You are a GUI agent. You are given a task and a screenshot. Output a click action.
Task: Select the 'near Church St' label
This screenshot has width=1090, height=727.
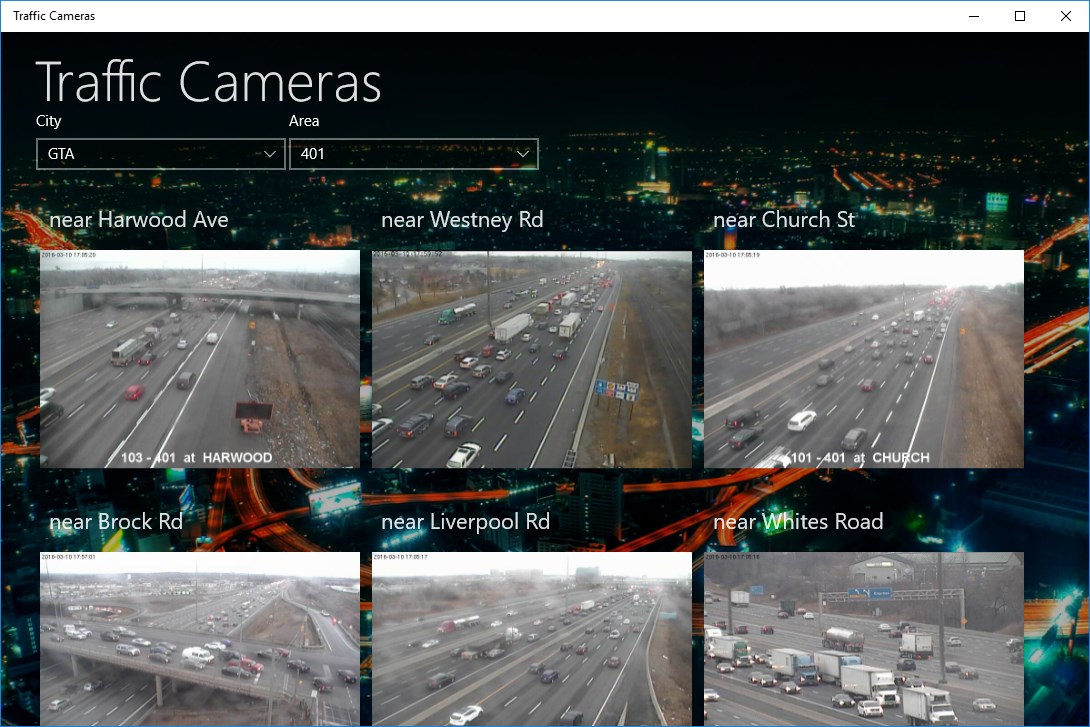[784, 220]
